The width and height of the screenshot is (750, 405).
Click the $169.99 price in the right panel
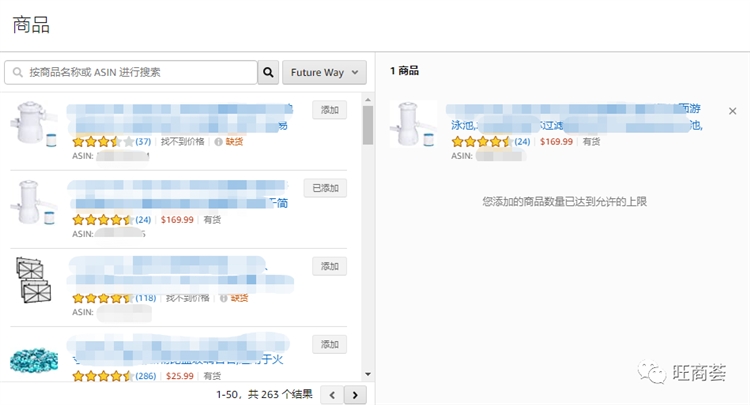(556, 142)
